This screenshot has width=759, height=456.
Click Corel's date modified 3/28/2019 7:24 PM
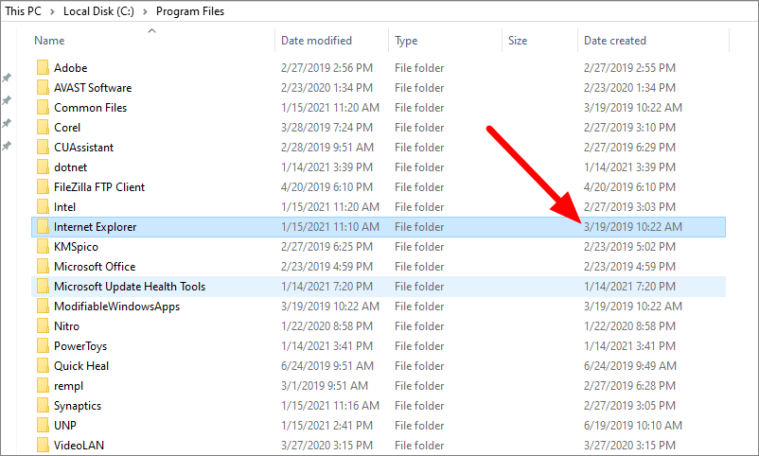coord(327,127)
